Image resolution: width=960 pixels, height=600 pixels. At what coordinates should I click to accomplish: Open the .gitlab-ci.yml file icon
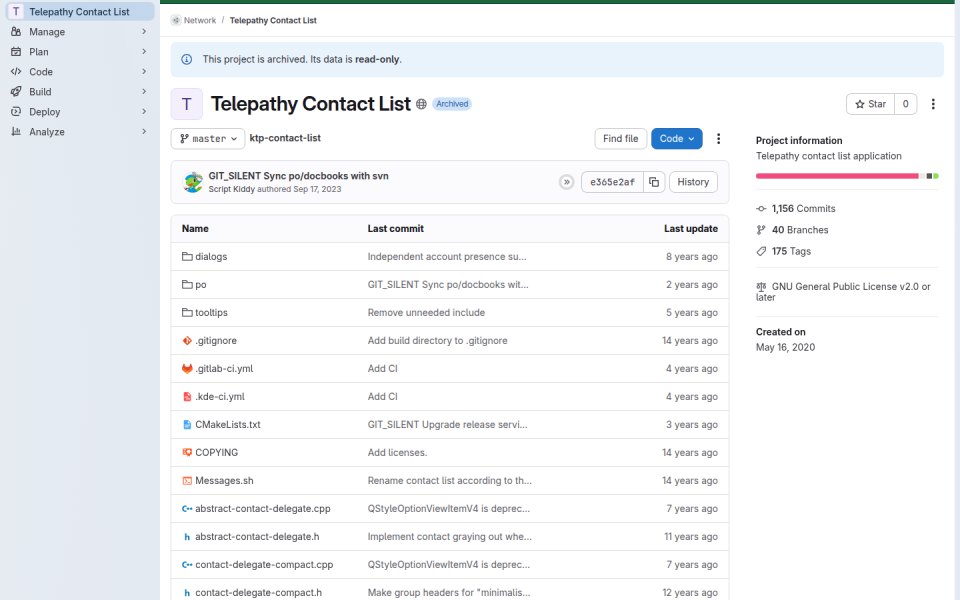[x=187, y=369]
